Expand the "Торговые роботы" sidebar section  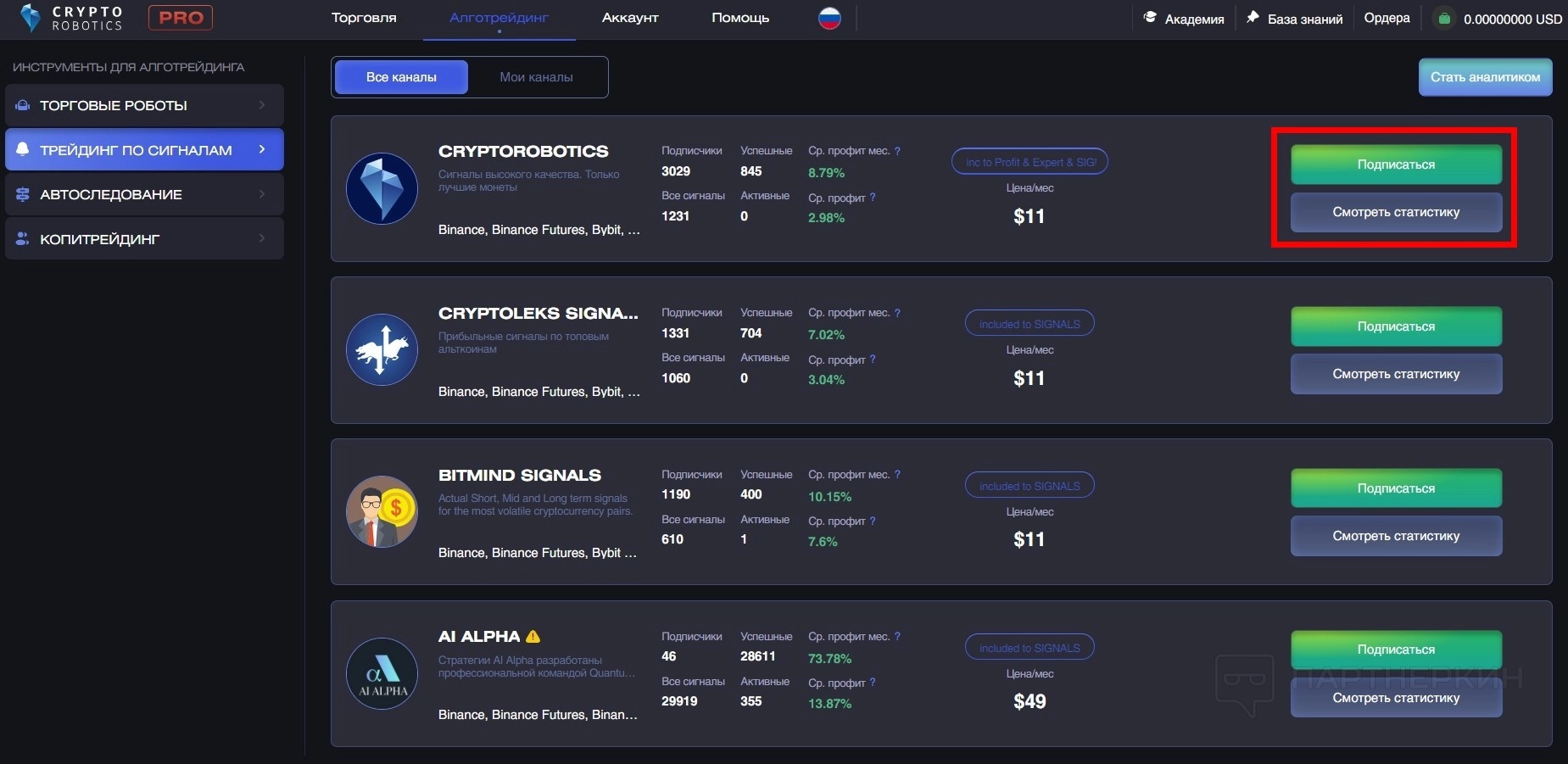[144, 105]
